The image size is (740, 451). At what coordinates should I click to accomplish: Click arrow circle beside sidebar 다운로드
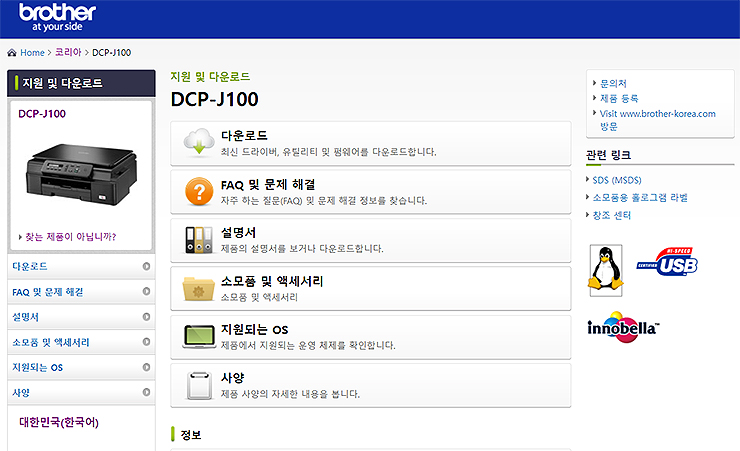(x=146, y=267)
